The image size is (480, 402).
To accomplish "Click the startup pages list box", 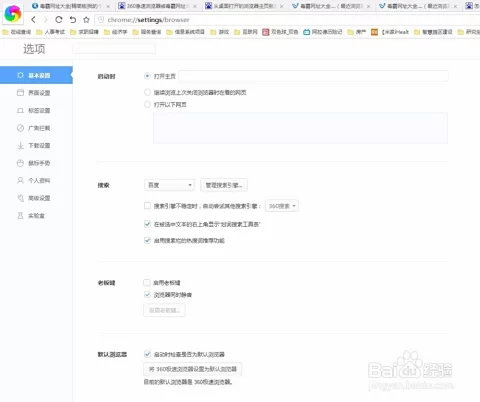I will [300, 128].
